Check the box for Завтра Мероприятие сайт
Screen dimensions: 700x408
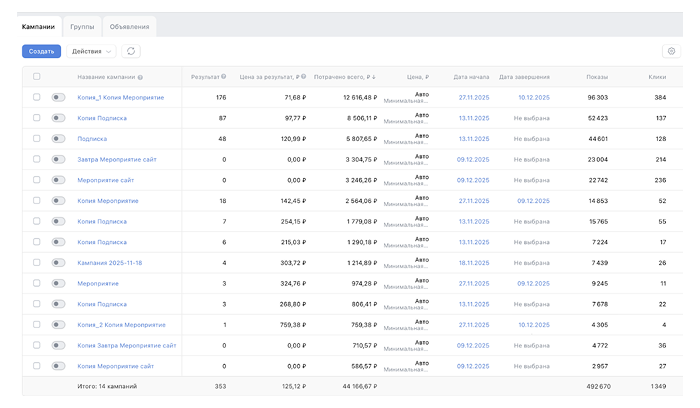coord(37,160)
